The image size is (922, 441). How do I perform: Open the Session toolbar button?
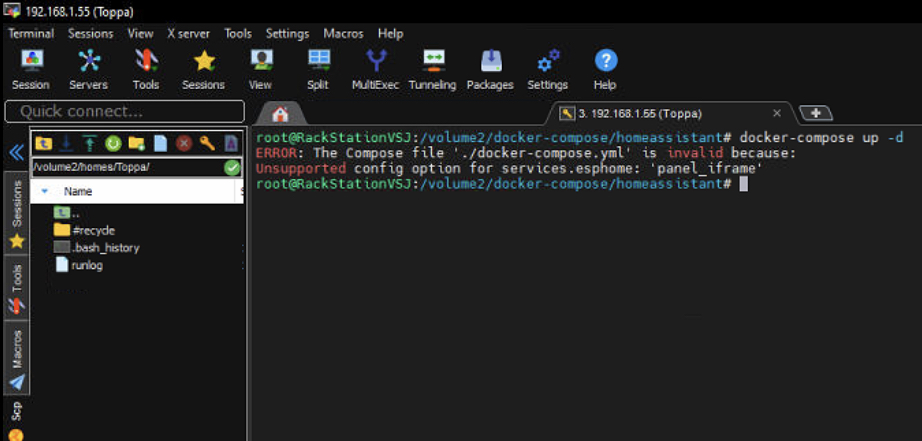(x=31, y=68)
